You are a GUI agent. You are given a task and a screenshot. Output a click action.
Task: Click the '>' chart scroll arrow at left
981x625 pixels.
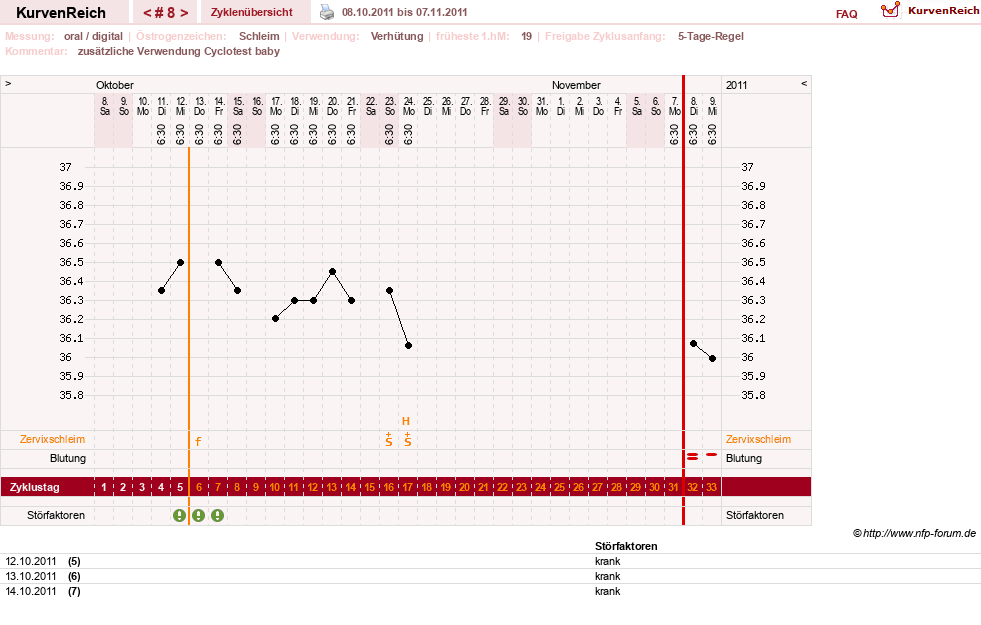click(x=8, y=83)
